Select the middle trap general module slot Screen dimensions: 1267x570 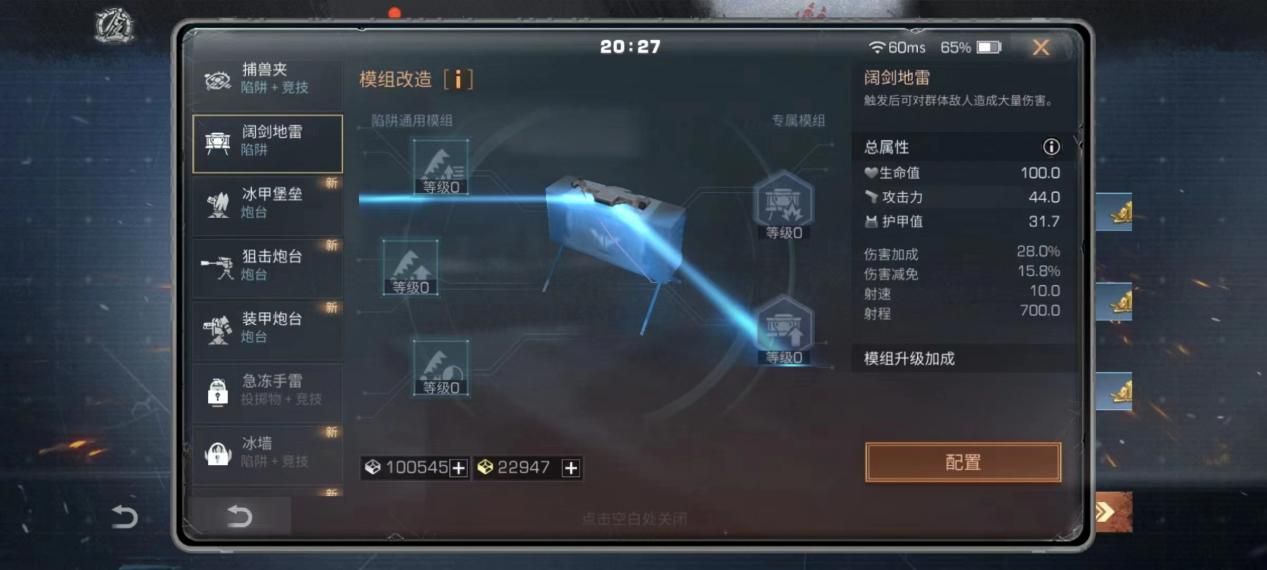(x=411, y=267)
